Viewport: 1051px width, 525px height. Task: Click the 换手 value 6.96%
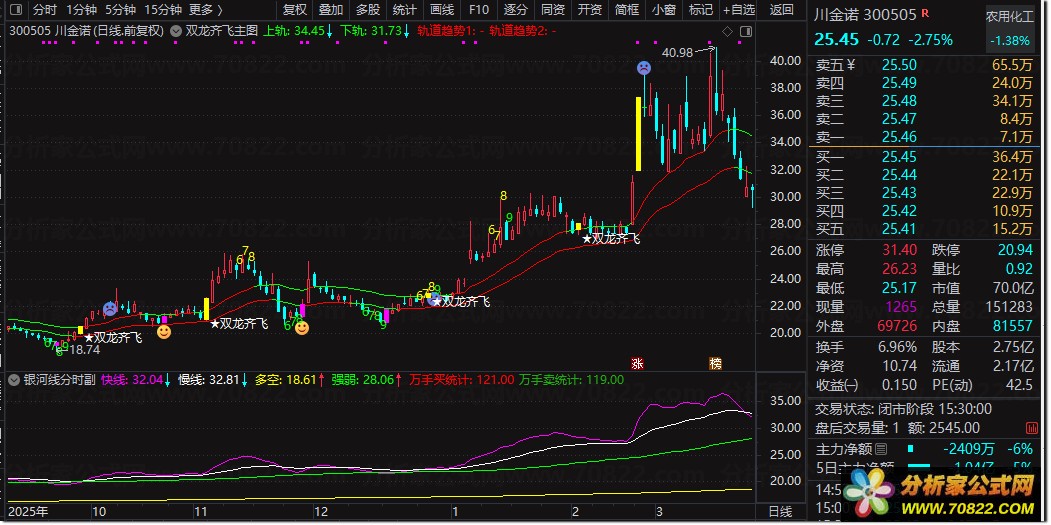pyautogui.click(x=896, y=347)
